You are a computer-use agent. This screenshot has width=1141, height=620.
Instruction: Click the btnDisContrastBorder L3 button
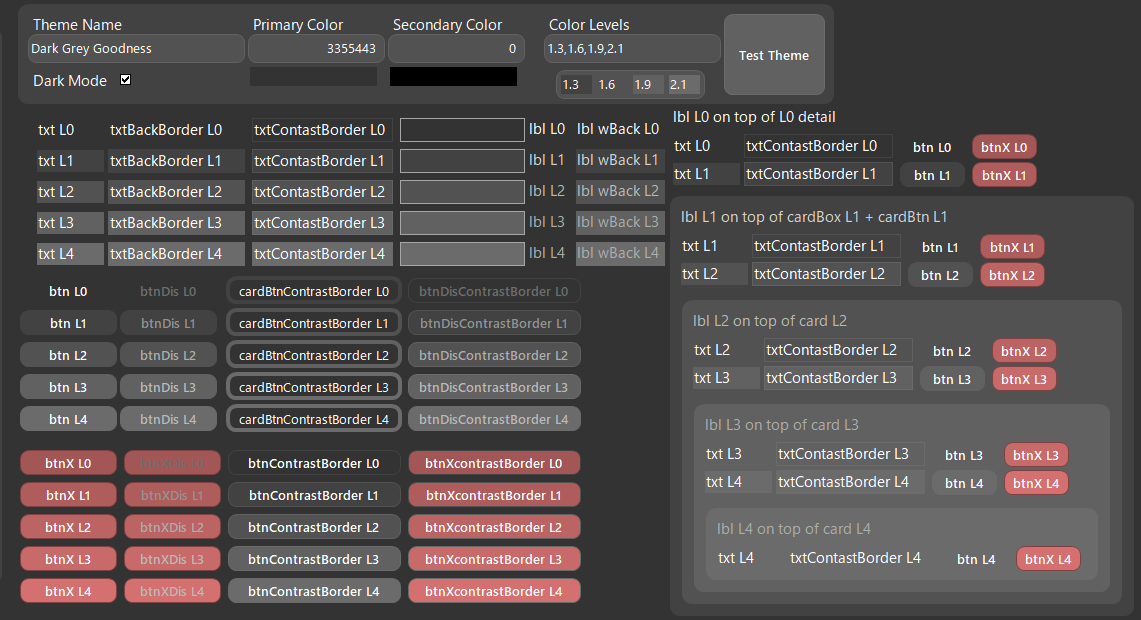(494, 387)
